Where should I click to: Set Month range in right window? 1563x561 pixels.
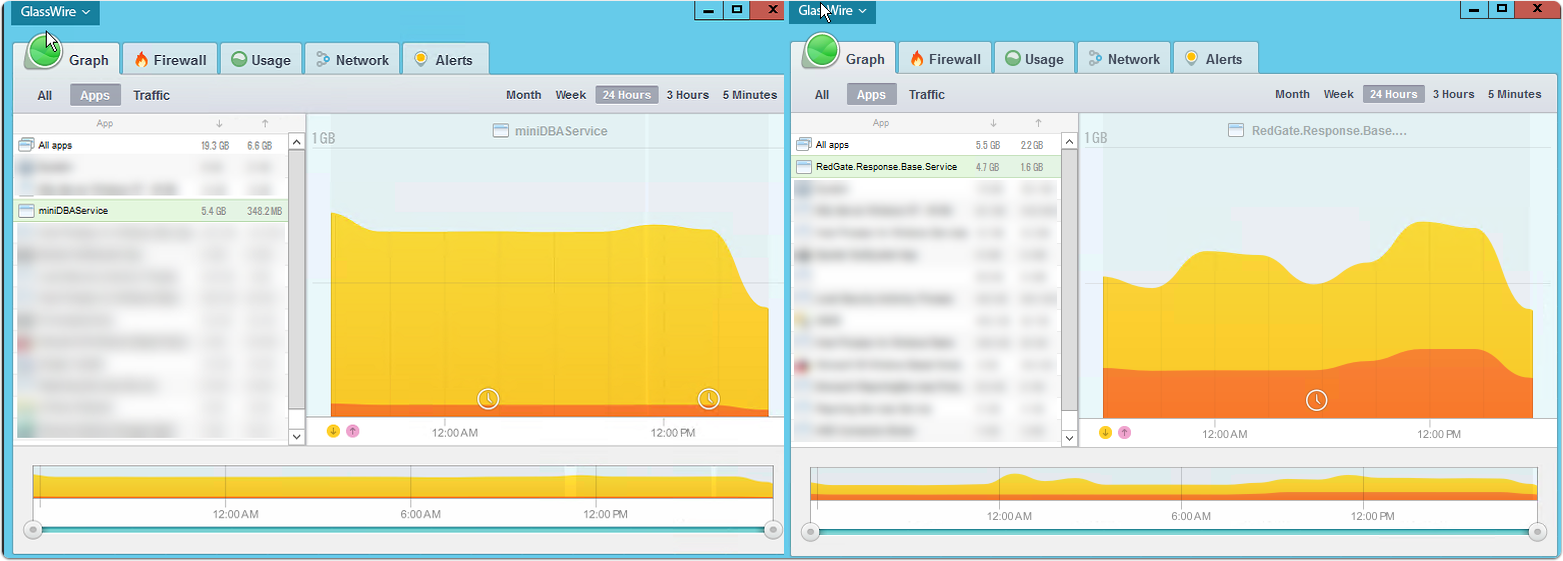pos(1292,94)
